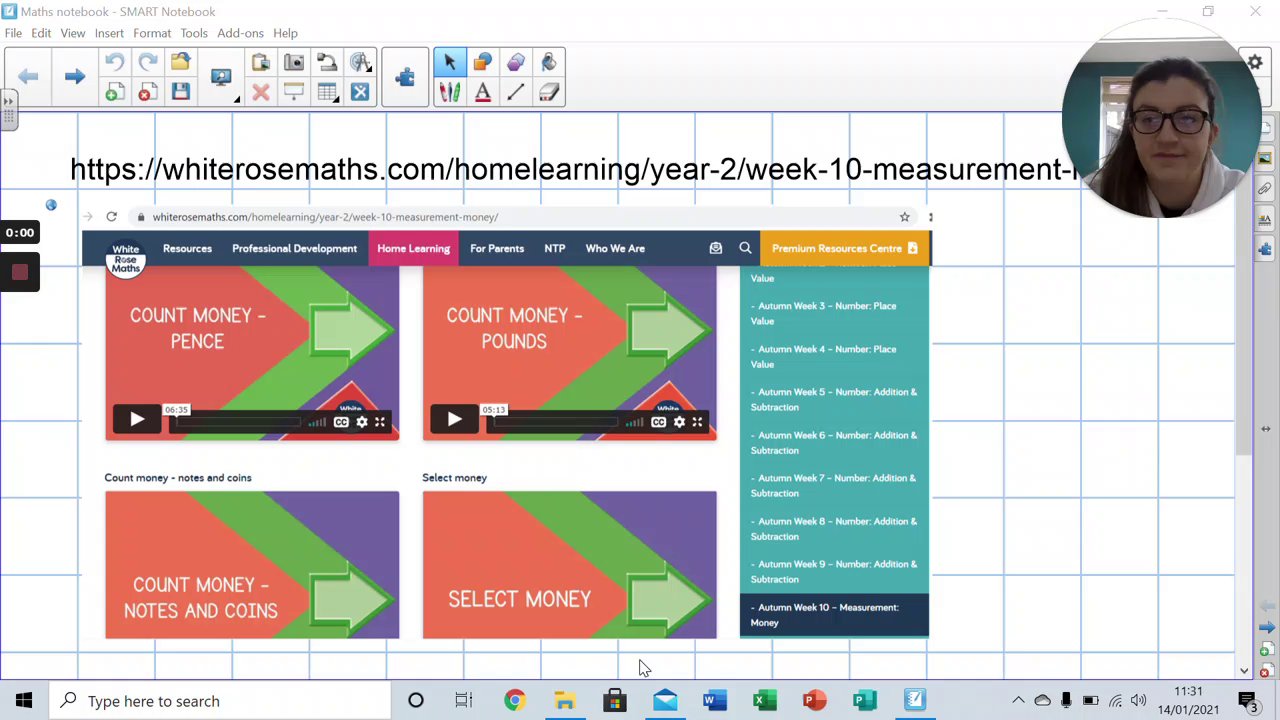
Task: Open settings gear on Count Money Pounds video
Action: pos(679,422)
